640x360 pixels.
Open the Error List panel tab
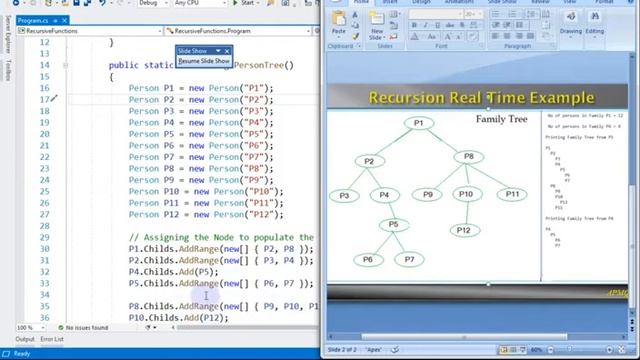click(52, 339)
